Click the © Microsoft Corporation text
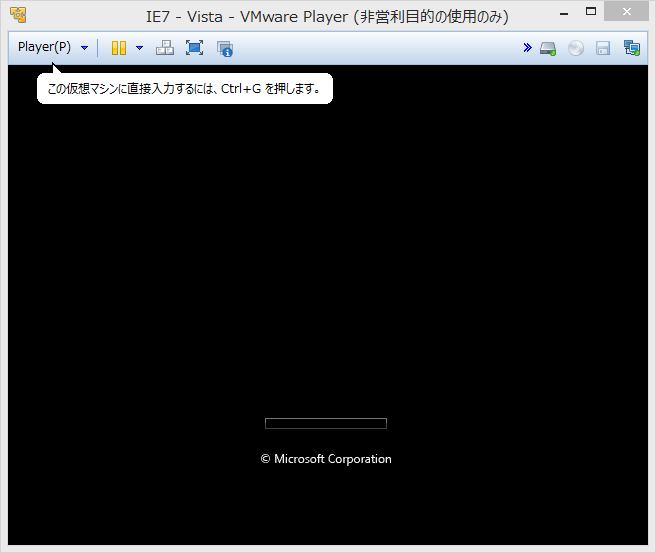Screen dimensions: 656x553 [x=326, y=459]
